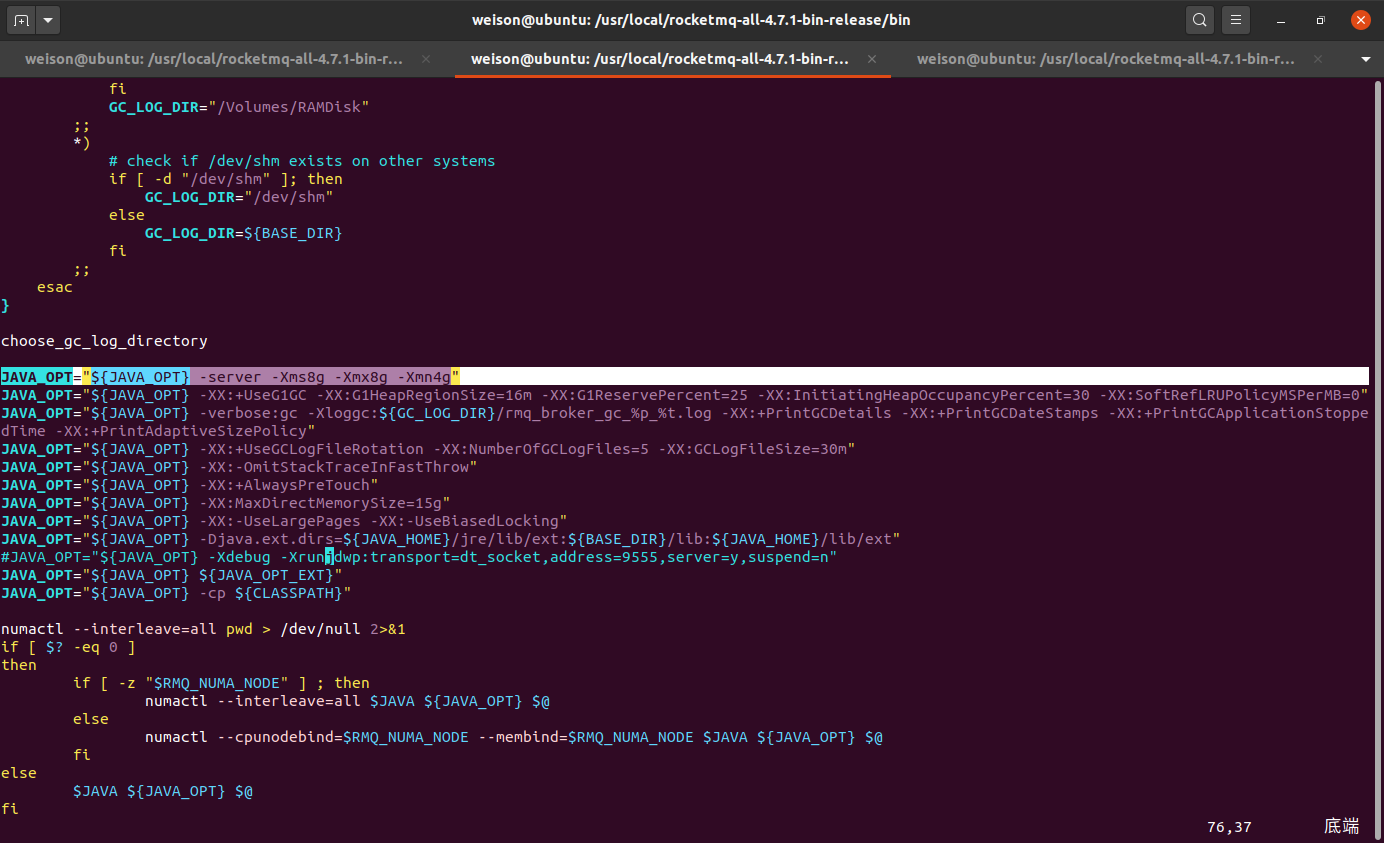Click --cpunodebind=$RMQ_NUMA_NODE argument

click(343, 737)
